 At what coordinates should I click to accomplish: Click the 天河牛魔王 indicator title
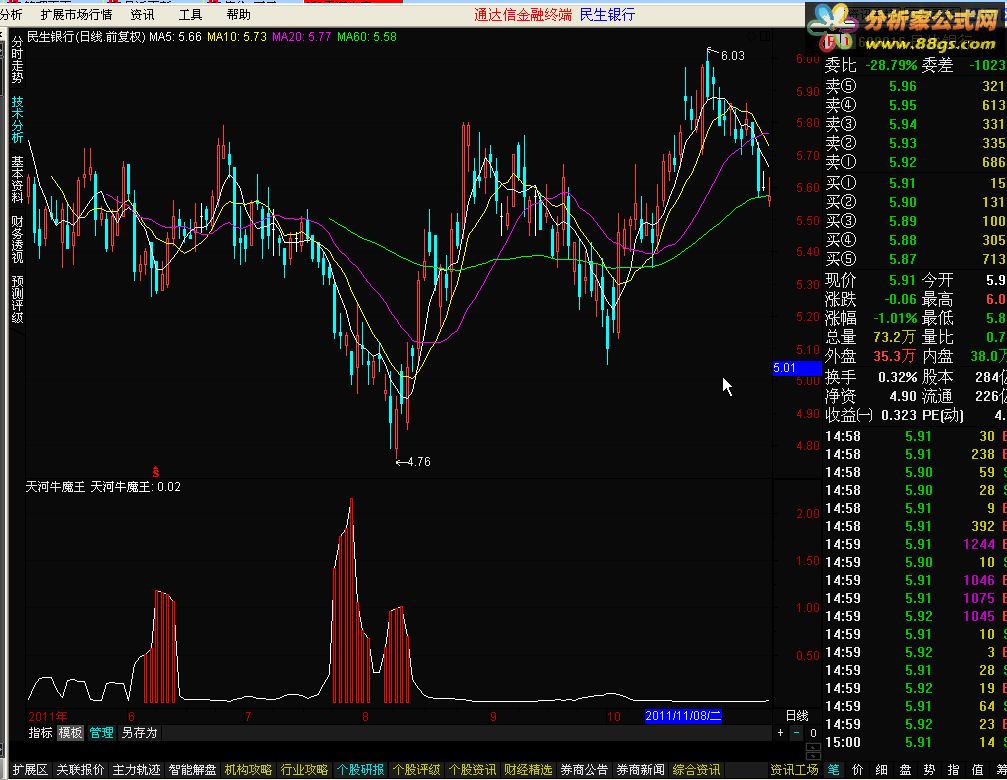tap(55, 487)
